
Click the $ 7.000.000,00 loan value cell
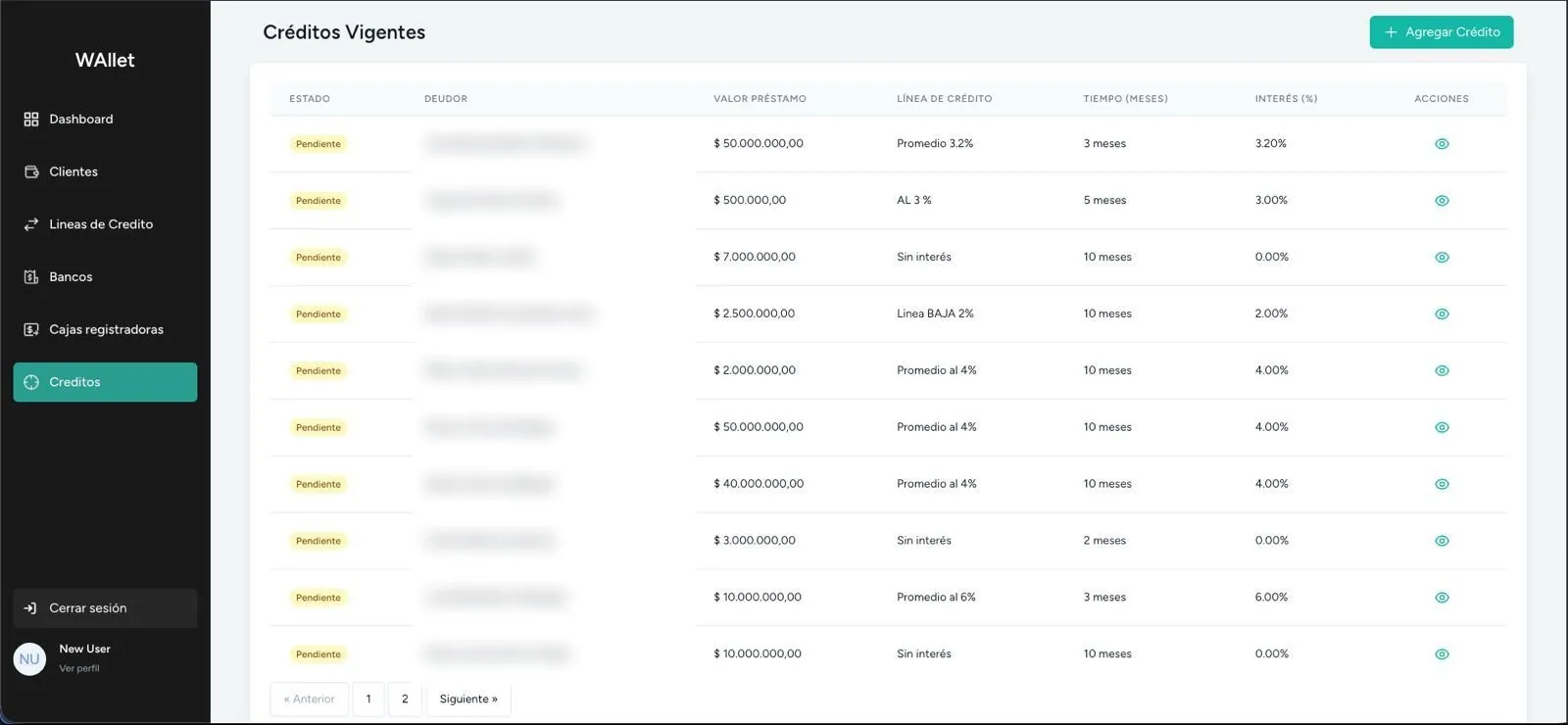[x=755, y=257]
